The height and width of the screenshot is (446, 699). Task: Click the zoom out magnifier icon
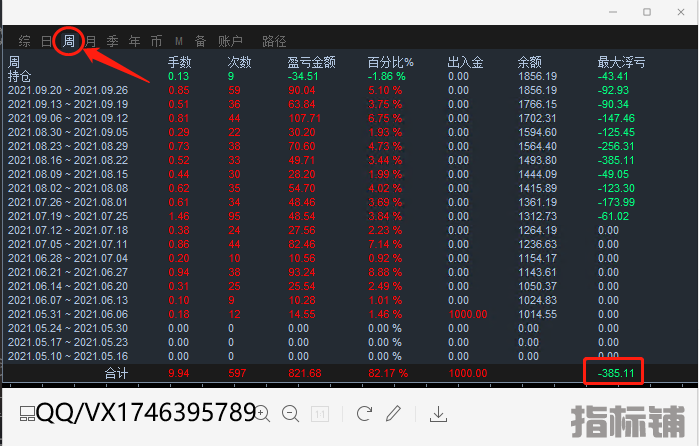click(290, 413)
